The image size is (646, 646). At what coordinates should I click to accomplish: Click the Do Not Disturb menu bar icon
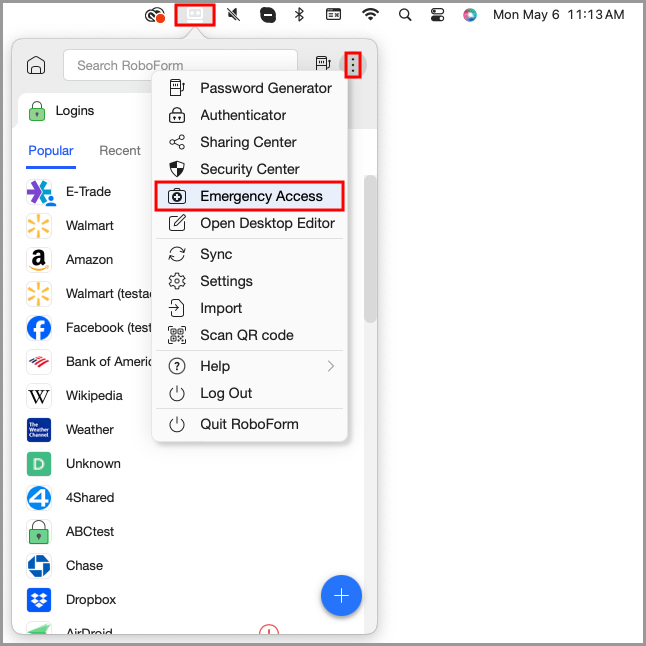click(268, 15)
